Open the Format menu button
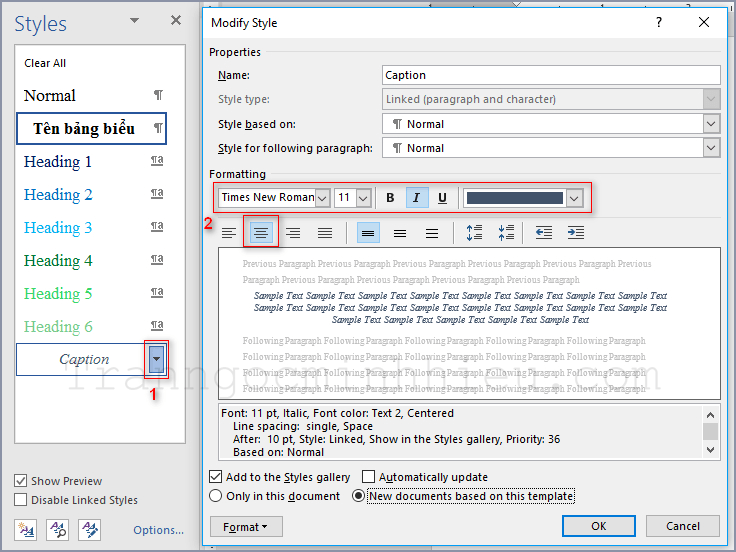Screen dimensions: 736x552 (246, 526)
